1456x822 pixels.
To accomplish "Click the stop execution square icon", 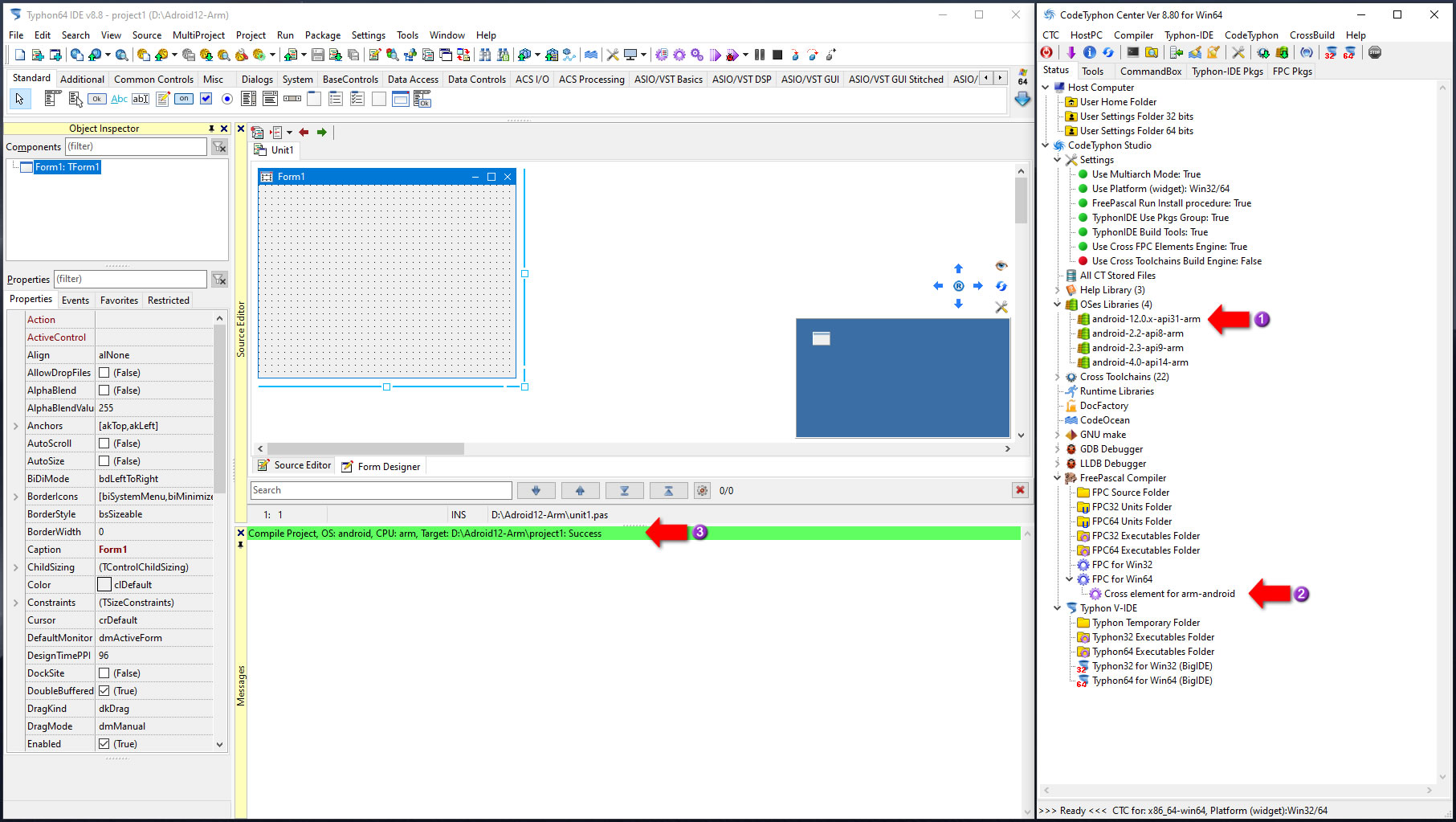I will pos(777,55).
